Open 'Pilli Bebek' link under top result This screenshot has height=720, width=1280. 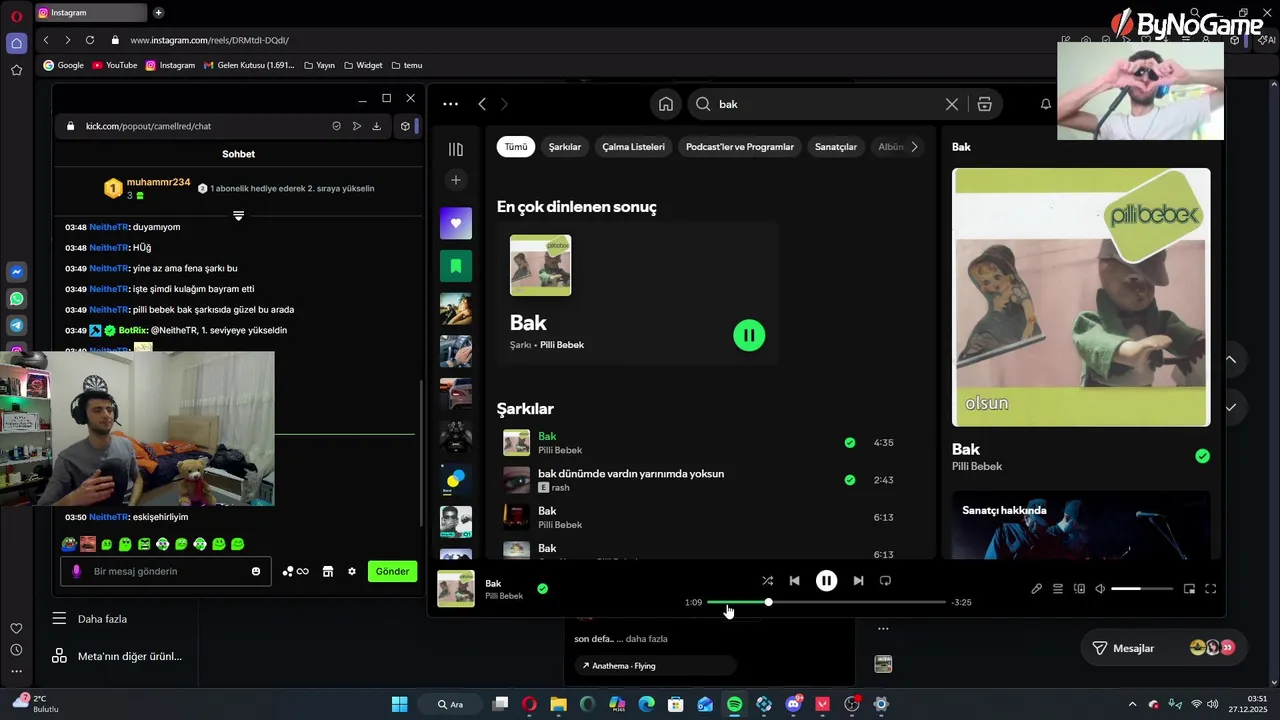pos(562,345)
